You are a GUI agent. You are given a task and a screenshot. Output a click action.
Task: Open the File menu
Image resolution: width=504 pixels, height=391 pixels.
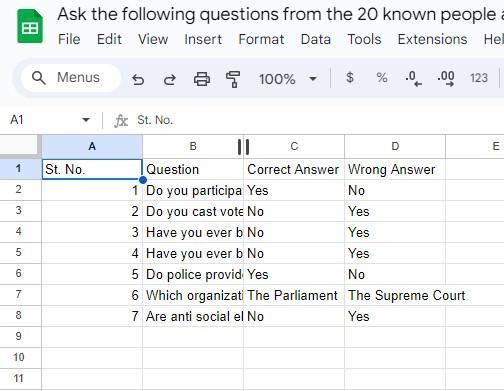(69, 40)
